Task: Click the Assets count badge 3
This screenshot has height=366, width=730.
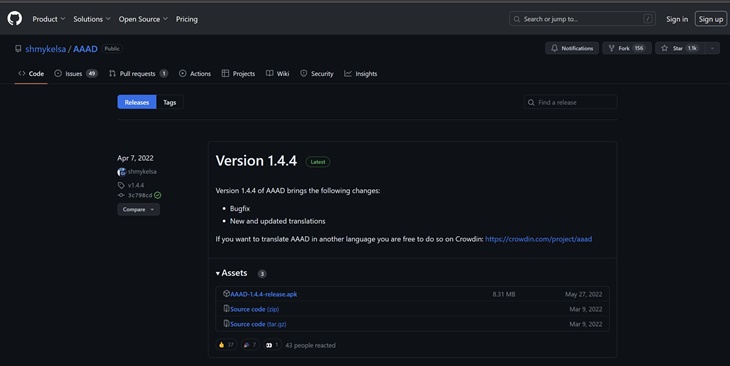Action: click(x=262, y=274)
